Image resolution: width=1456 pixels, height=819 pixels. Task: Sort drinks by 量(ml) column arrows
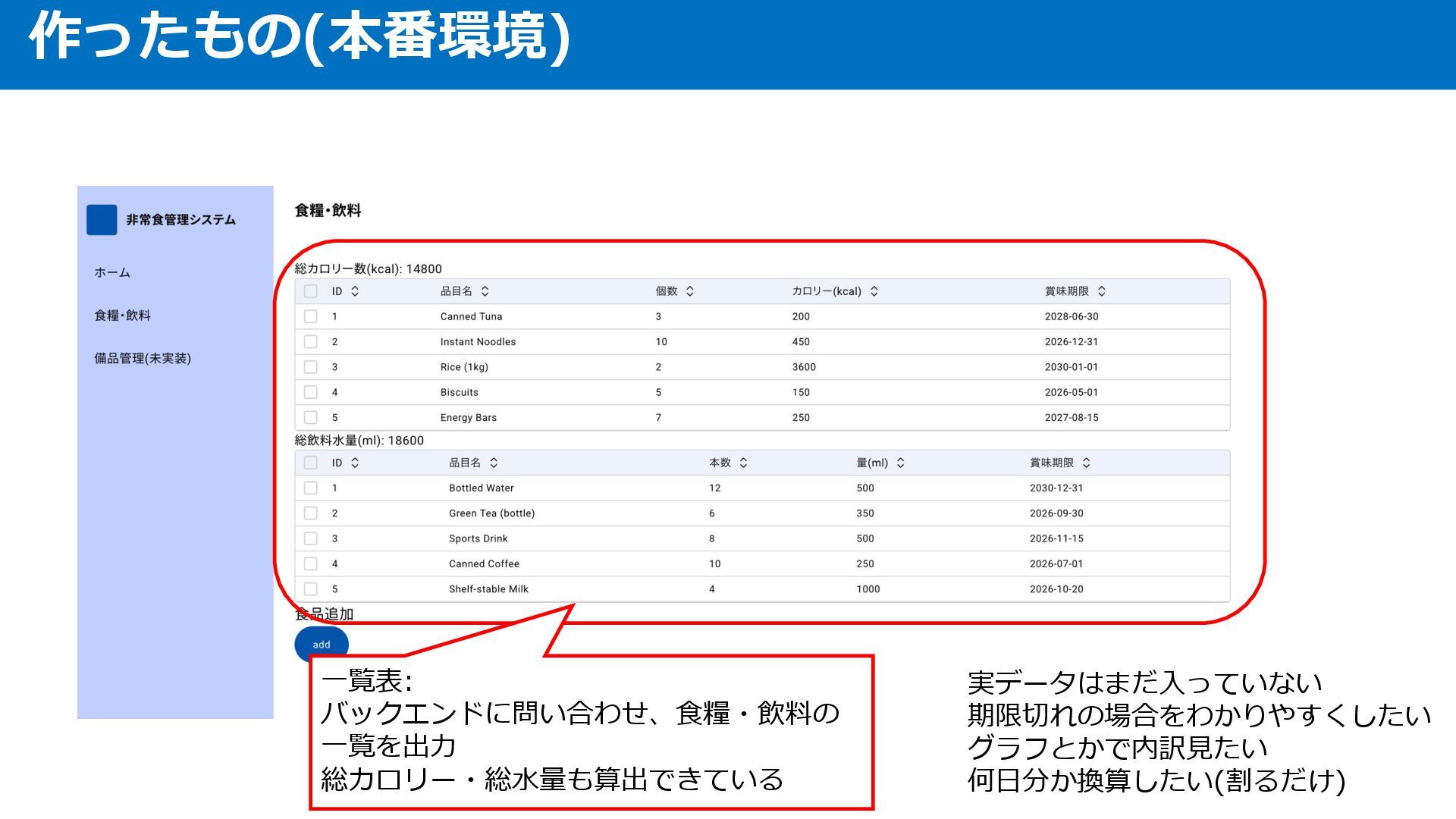tap(900, 463)
